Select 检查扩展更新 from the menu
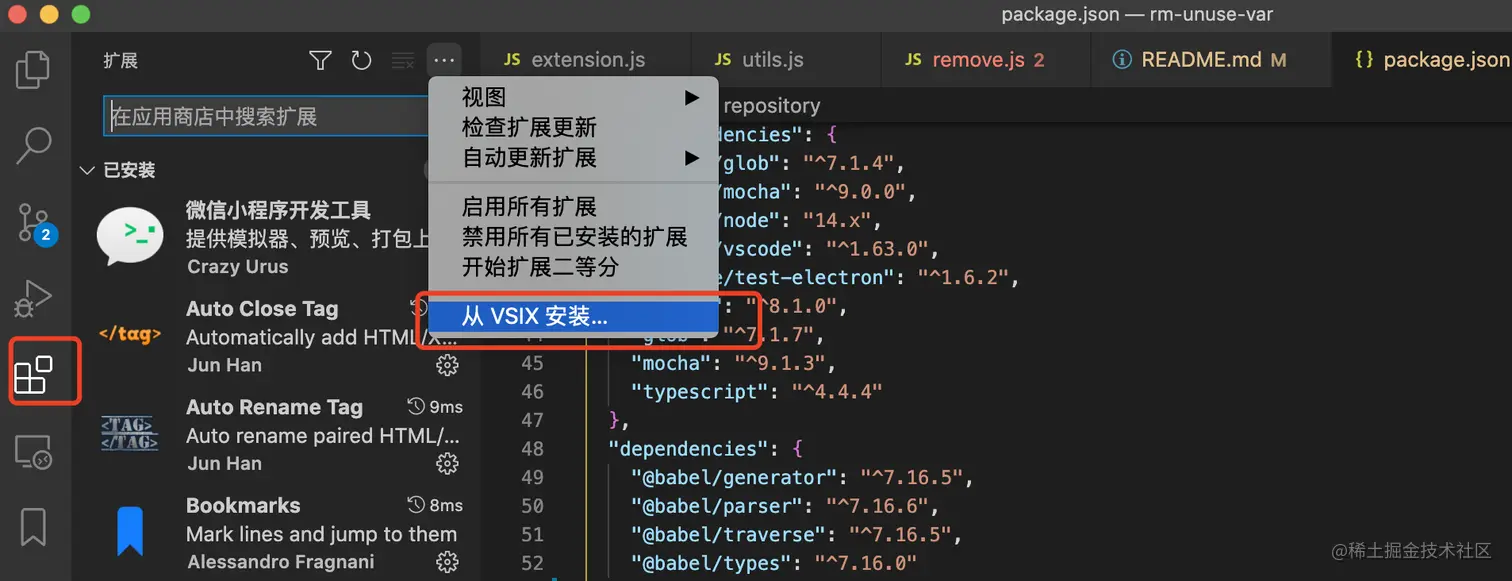 (574, 127)
